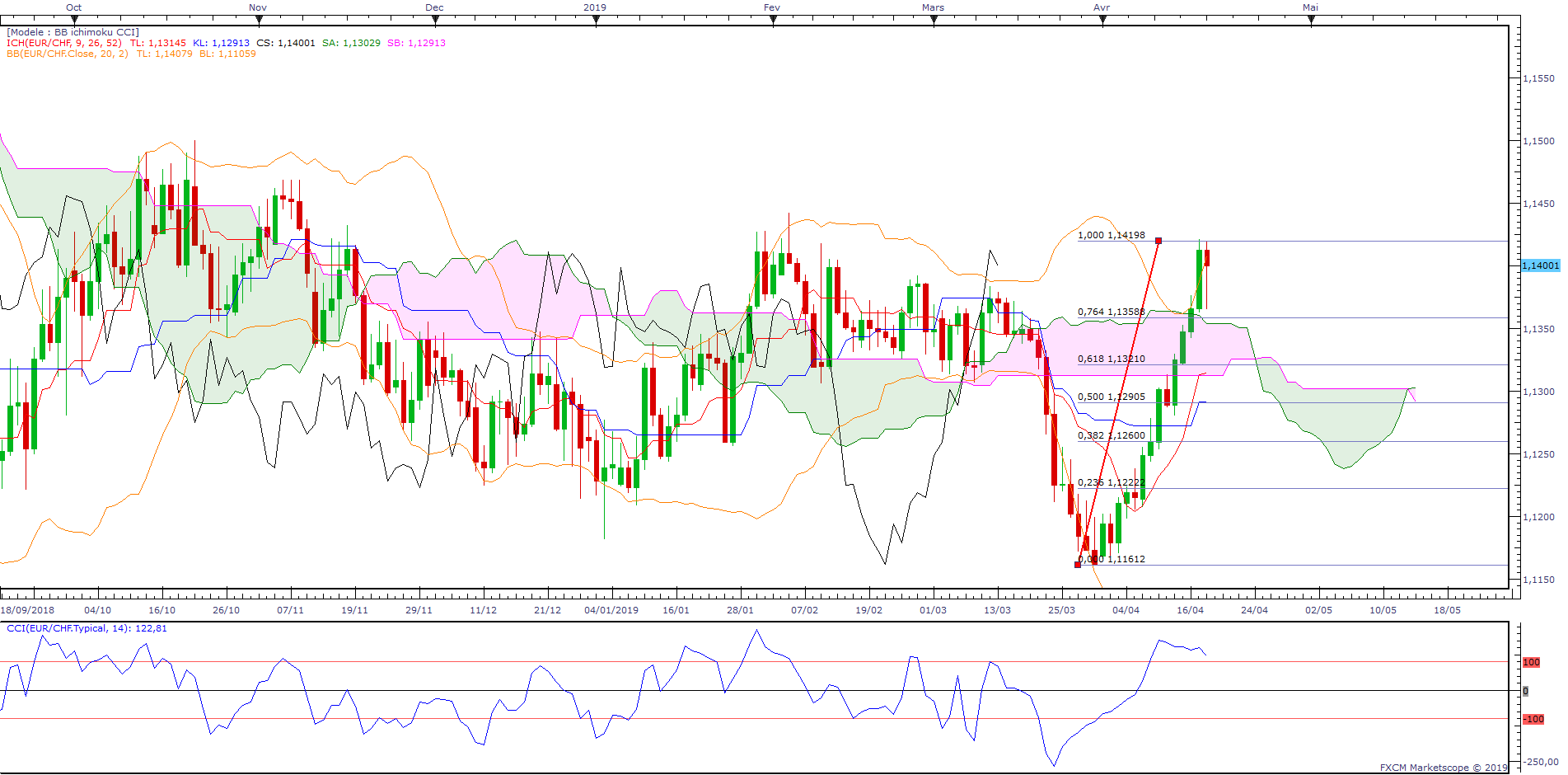1568x775 pixels.
Task: Select the 2019 year marker
Action: pos(595,7)
